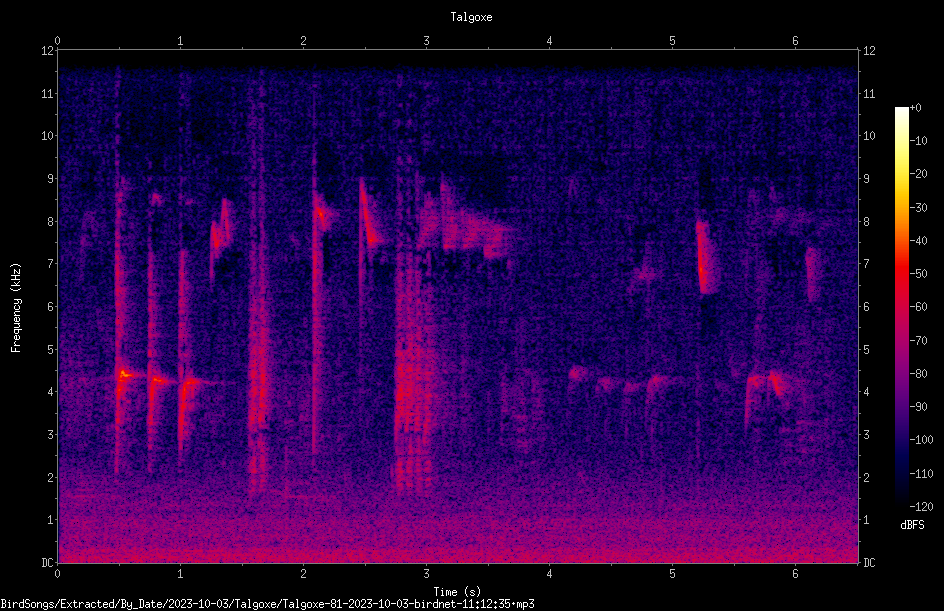The height and width of the screenshot is (611, 944).
Task: Click the 8 label on the left frequency axis
Action: click(51, 222)
